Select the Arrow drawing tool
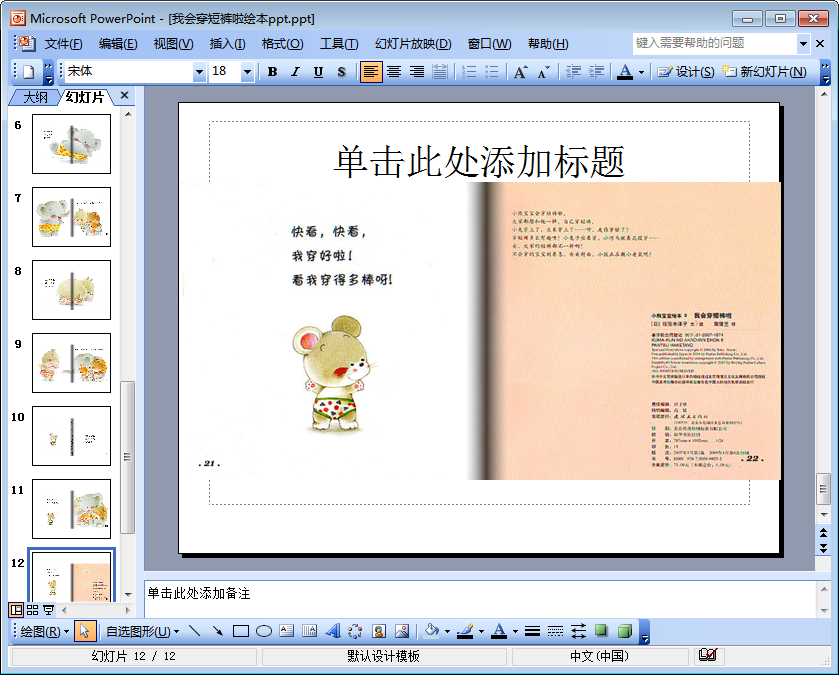 (217, 631)
